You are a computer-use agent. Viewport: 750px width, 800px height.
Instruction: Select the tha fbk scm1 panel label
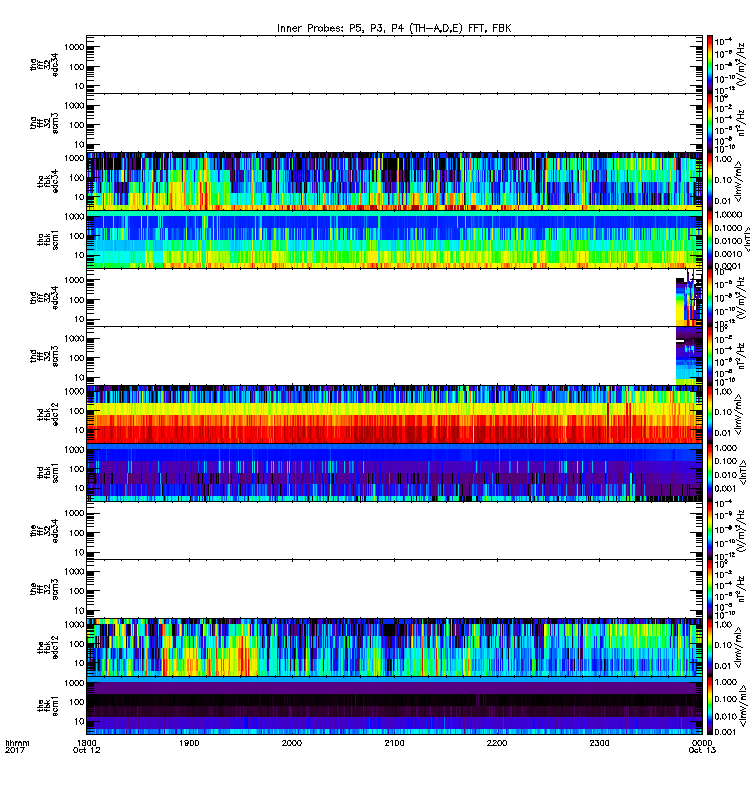click(x=48, y=239)
